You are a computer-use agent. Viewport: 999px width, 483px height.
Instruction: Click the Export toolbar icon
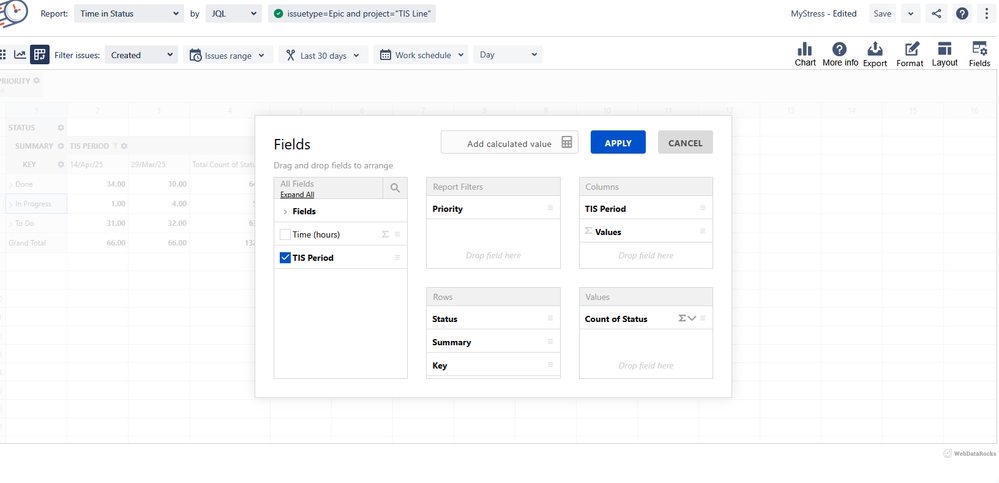875,54
